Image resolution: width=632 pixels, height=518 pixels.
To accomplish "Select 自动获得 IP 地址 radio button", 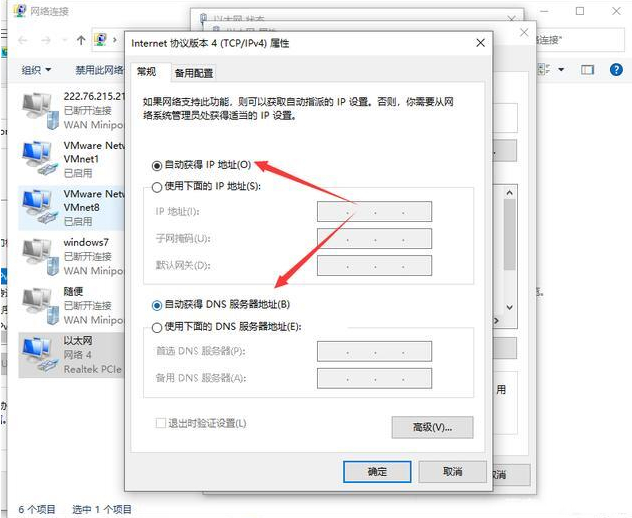I will 157,165.
